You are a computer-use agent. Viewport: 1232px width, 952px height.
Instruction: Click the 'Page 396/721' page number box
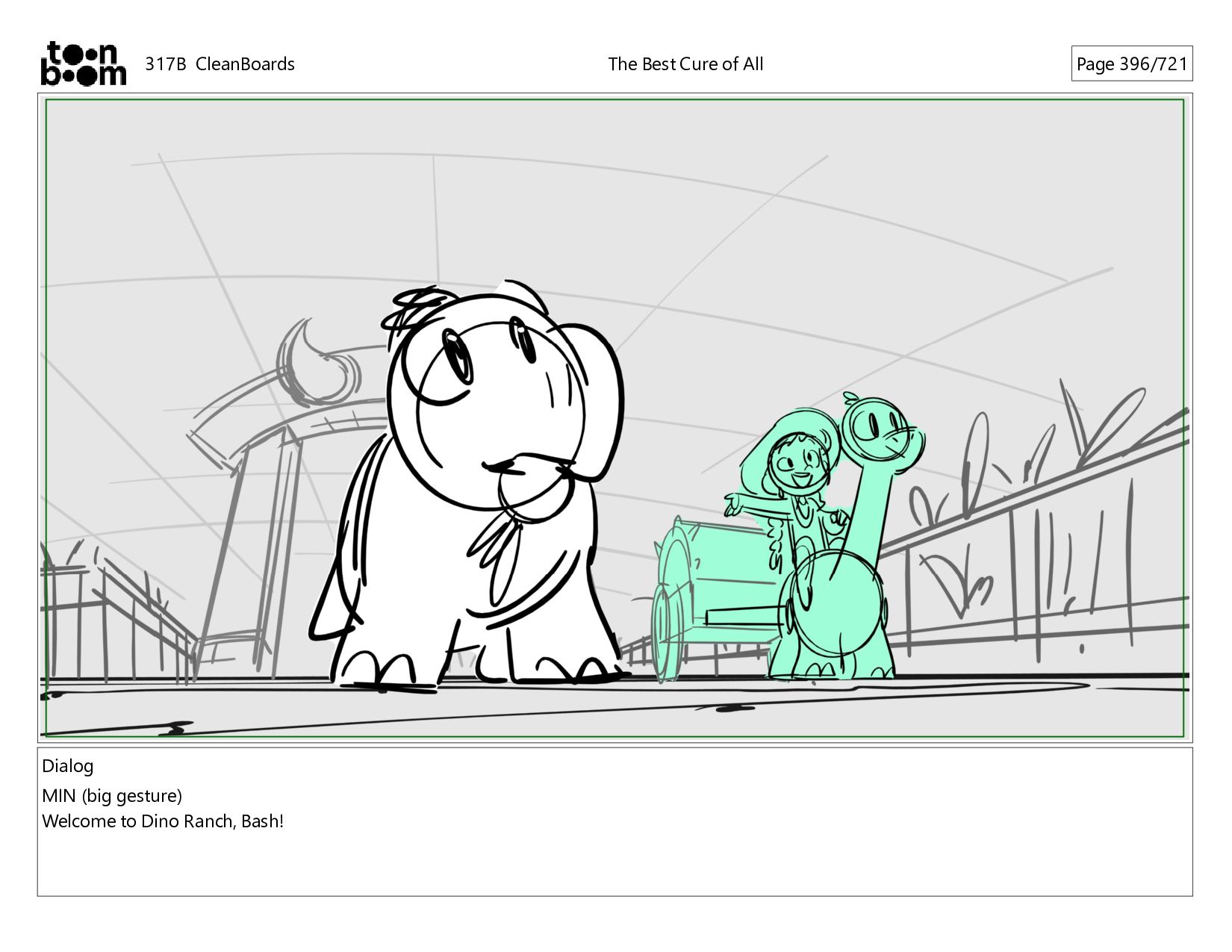coord(1131,64)
